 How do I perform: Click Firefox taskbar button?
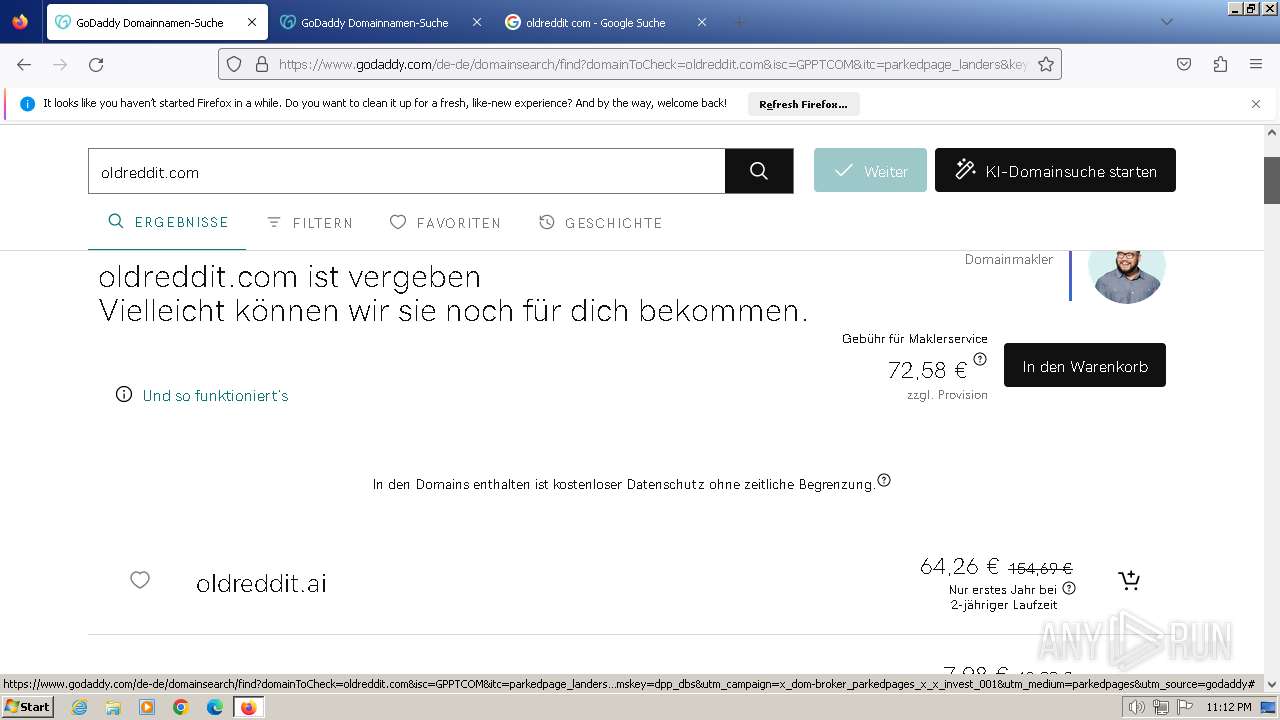[x=248, y=707]
